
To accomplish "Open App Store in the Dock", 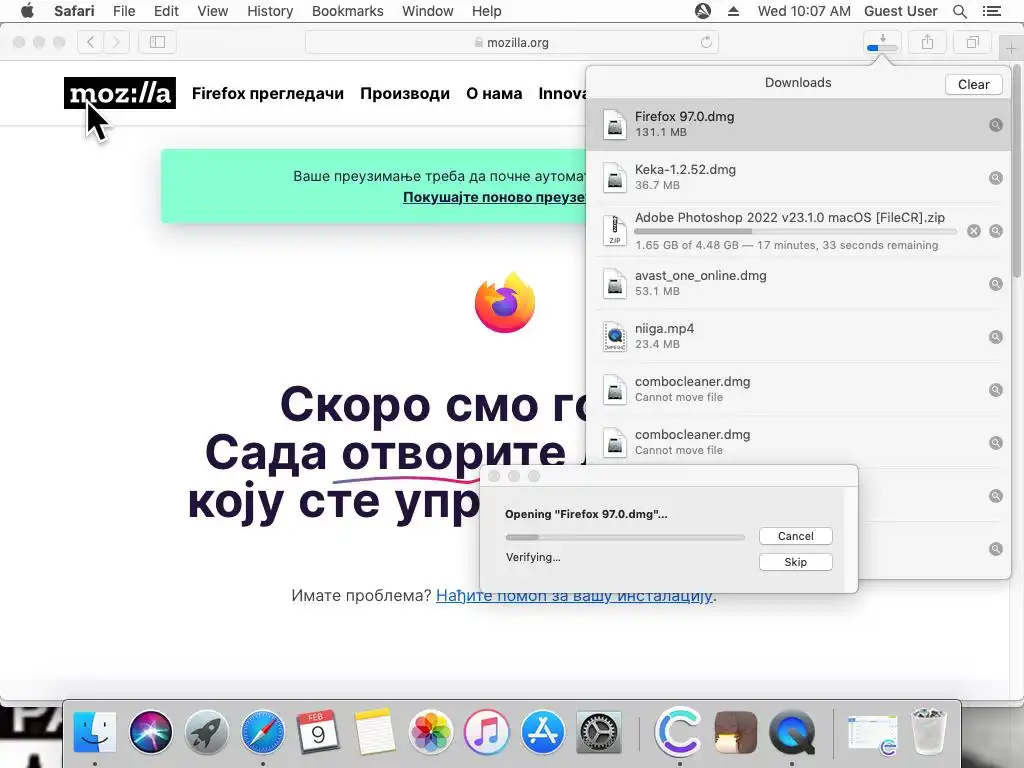I will 542,732.
